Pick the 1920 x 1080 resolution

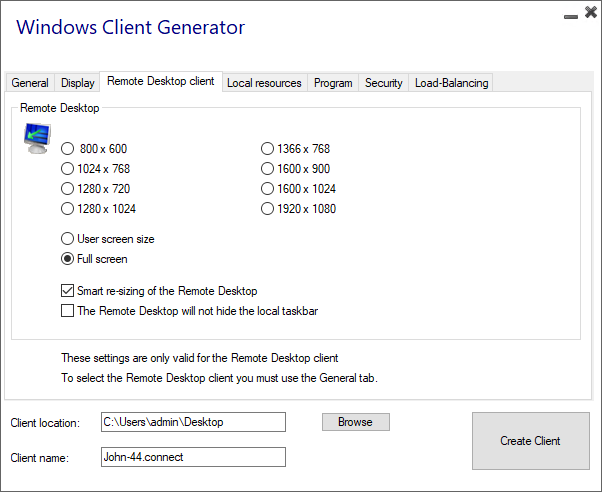pyautogui.click(x=268, y=209)
